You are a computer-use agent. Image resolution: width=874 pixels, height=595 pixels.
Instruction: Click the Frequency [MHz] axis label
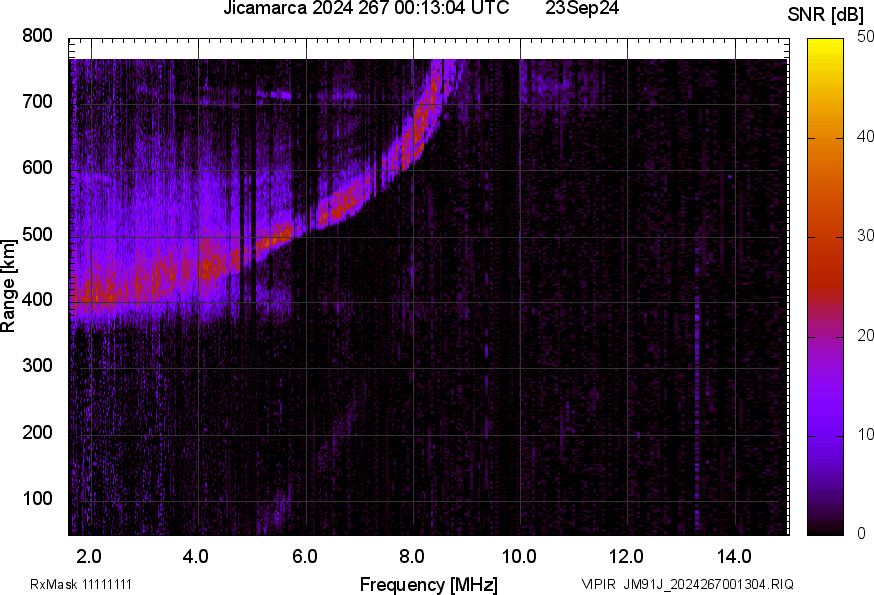[x=428, y=584]
